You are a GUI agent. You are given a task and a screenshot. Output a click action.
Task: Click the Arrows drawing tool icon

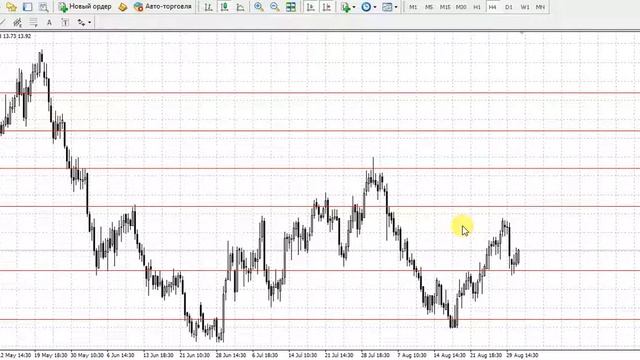[81, 22]
